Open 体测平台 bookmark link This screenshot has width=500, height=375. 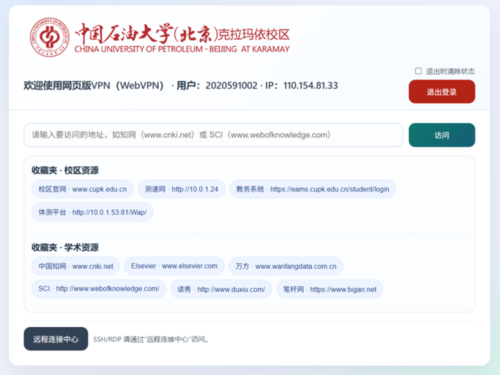point(92,212)
